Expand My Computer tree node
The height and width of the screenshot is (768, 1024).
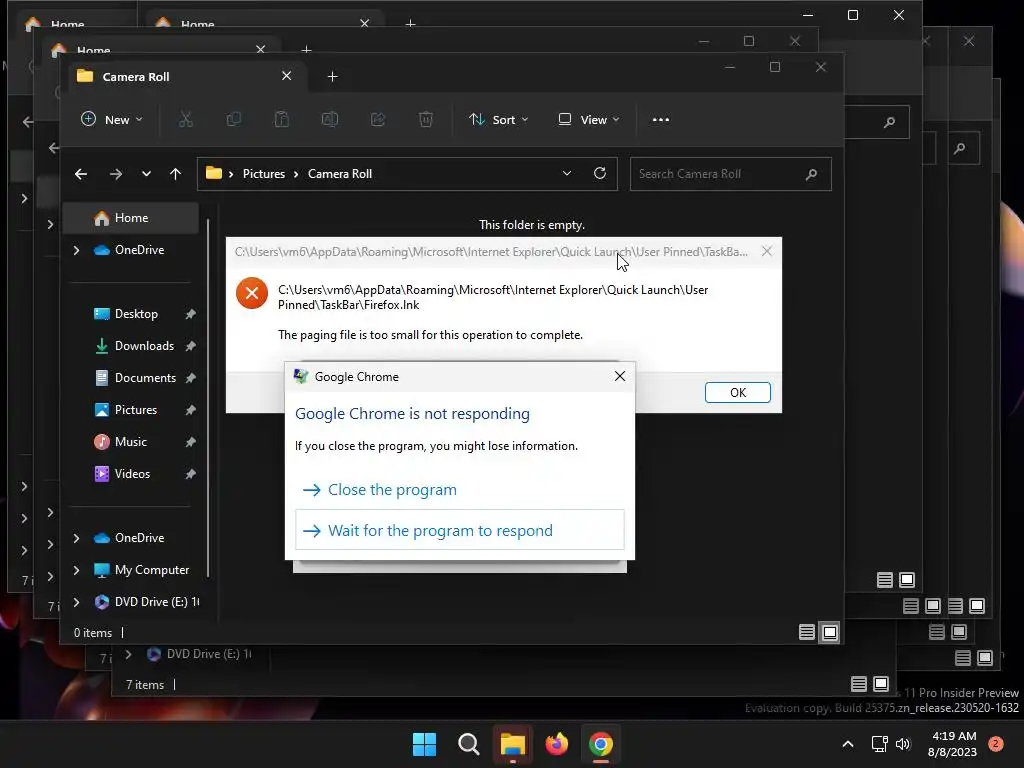click(76, 570)
